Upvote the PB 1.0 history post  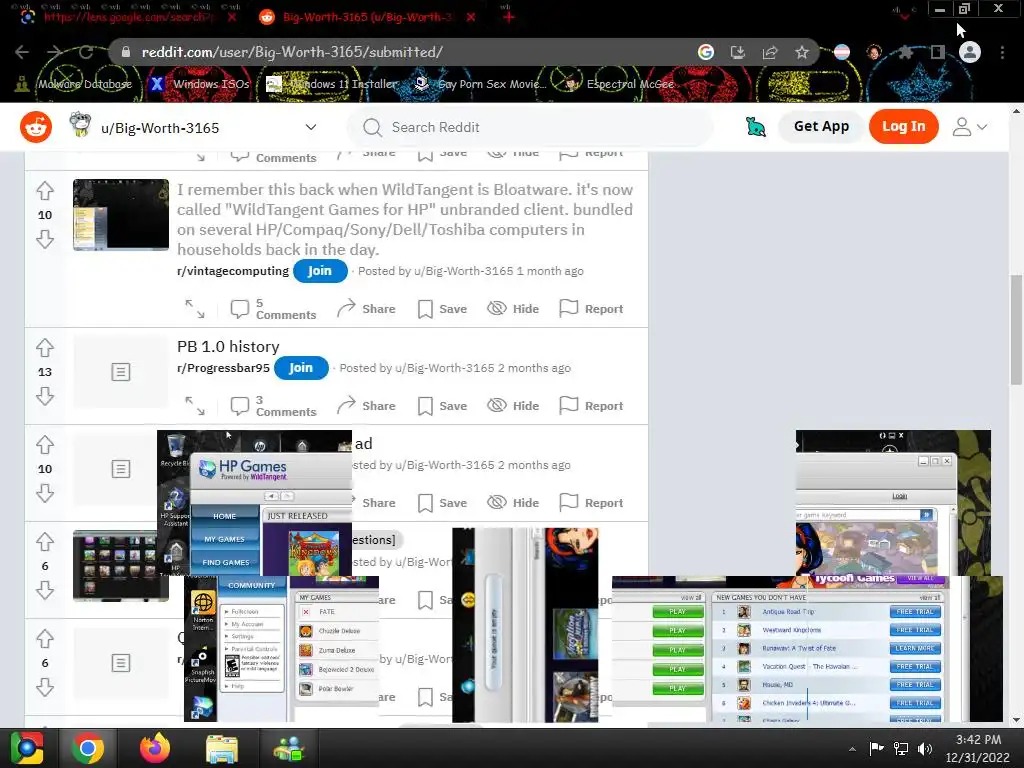point(45,347)
